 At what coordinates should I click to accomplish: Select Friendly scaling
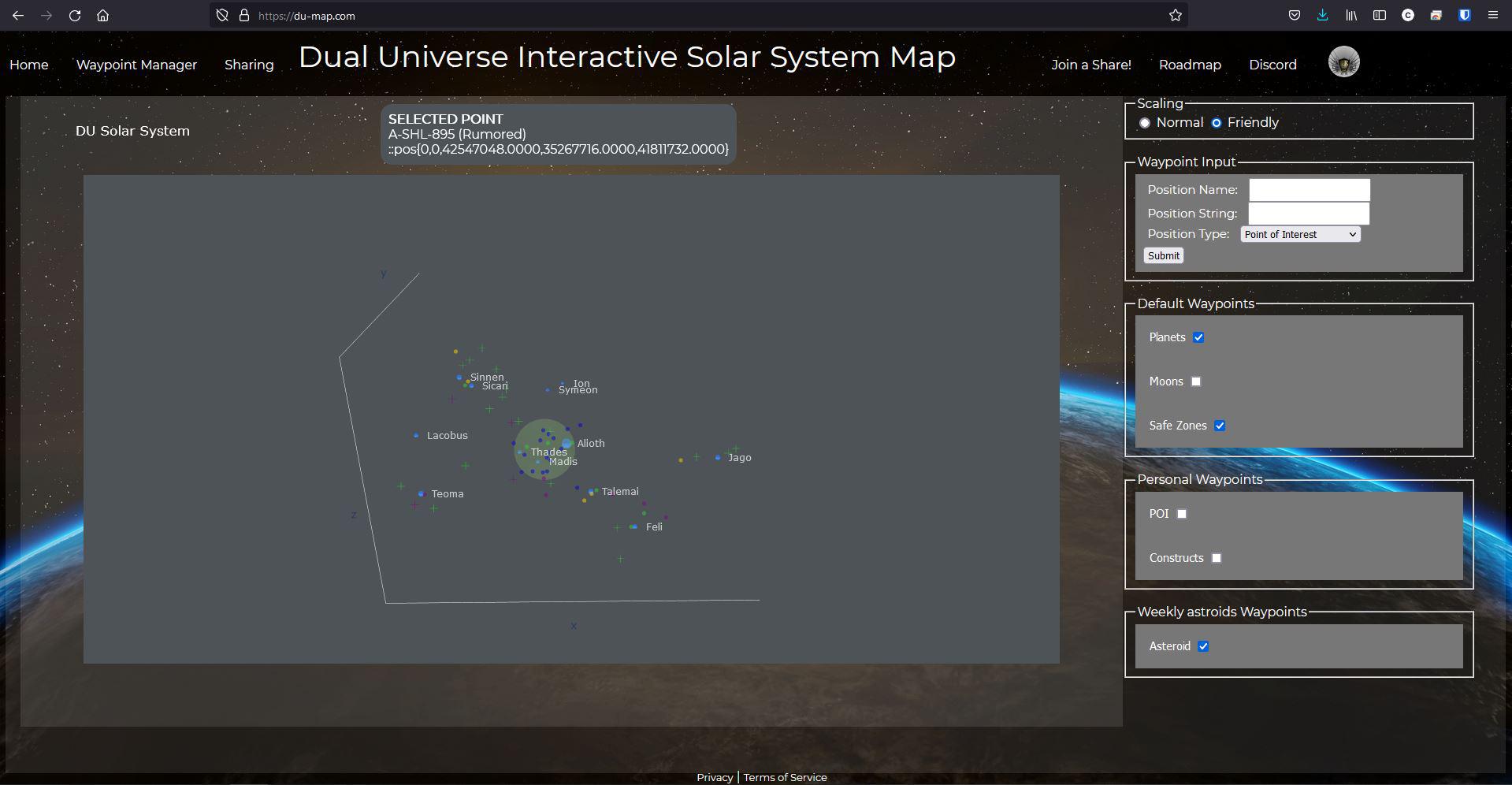tap(1217, 123)
